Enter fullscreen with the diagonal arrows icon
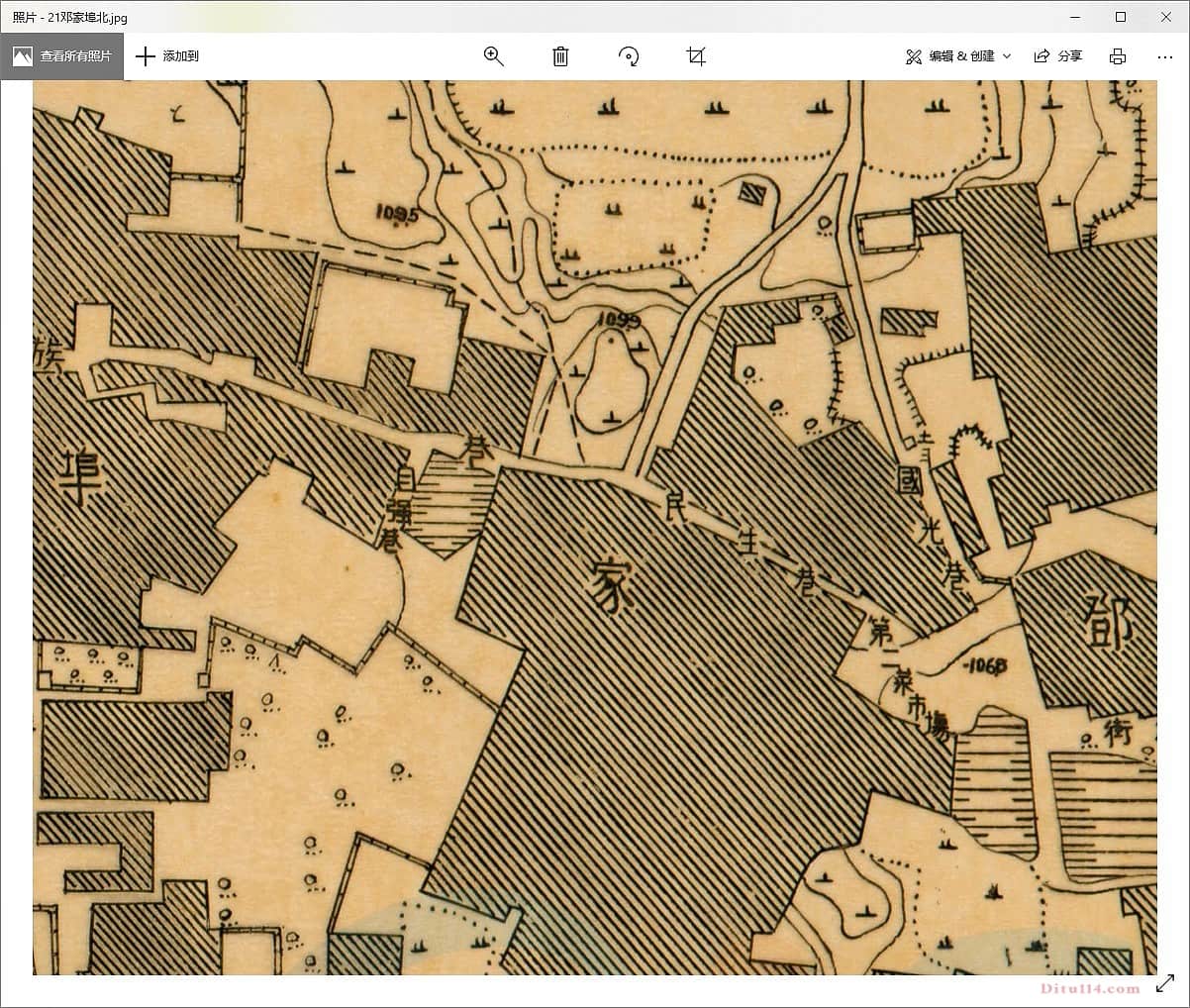Image resolution: width=1190 pixels, height=1008 pixels. 1165,984
